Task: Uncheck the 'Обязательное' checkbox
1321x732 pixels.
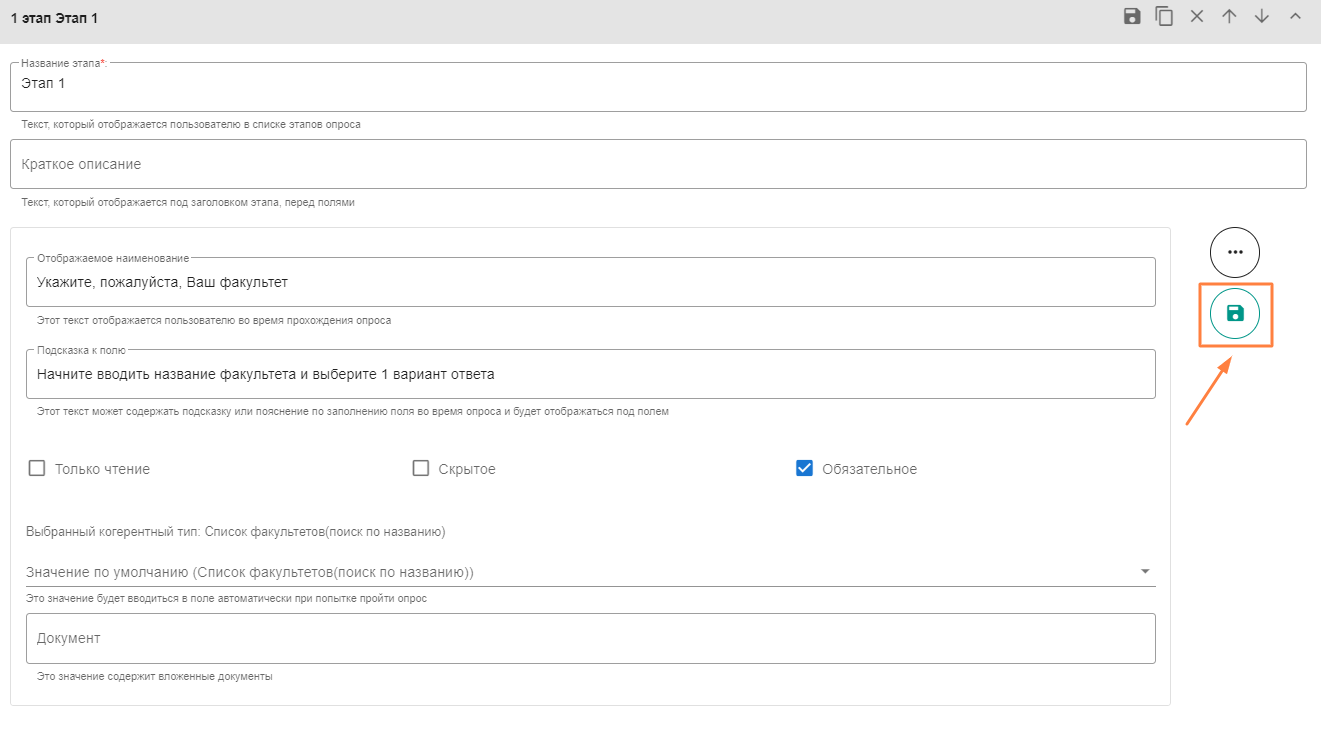Action: 804,468
